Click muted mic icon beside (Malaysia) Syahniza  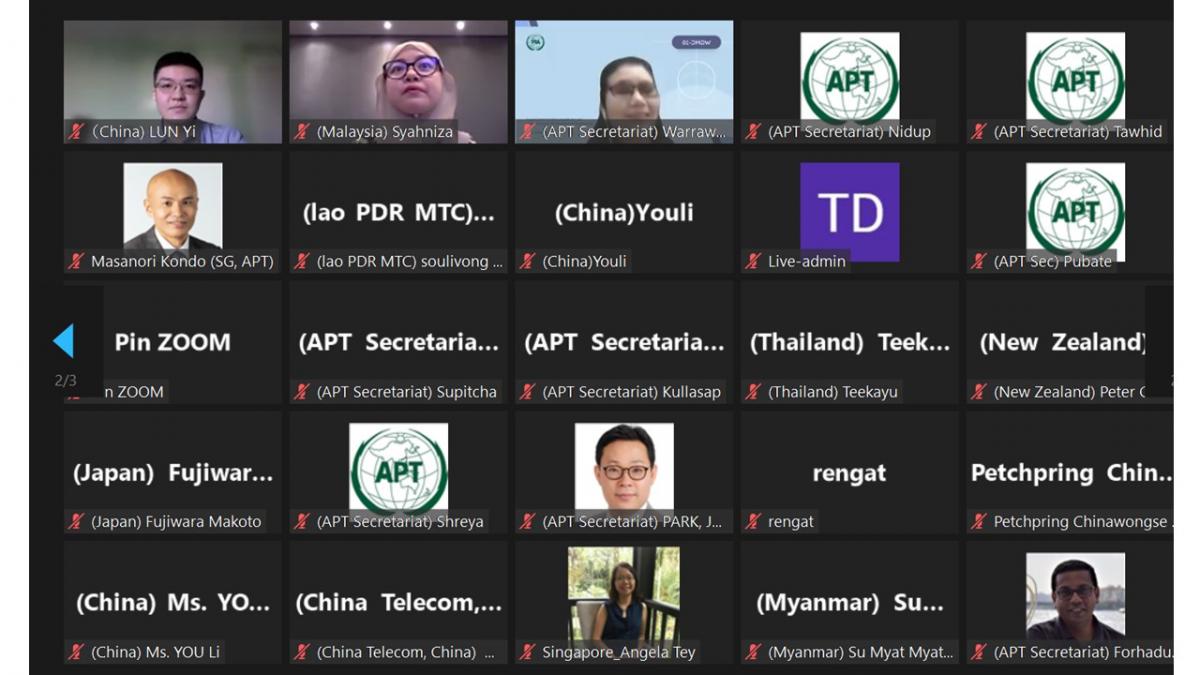[302, 131]
